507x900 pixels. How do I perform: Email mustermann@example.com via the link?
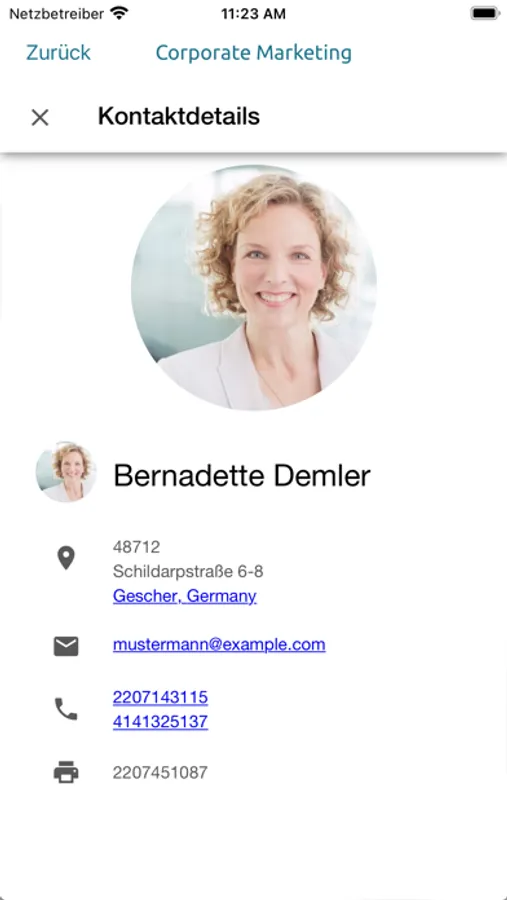pyautogui.click(x=219, y=645)
